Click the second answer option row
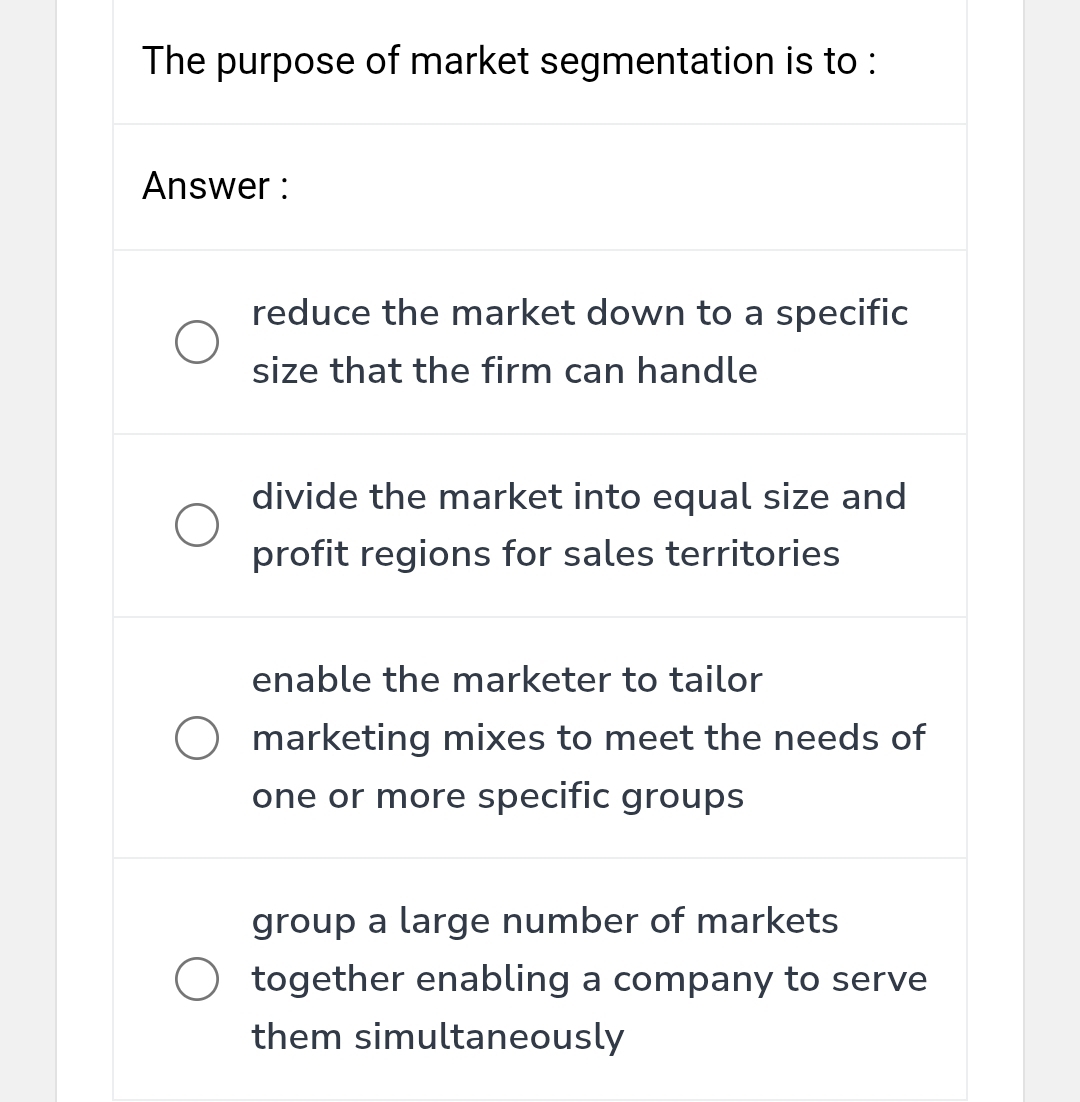Viewport: 1080px width, 1102px height. coord(540,524)
